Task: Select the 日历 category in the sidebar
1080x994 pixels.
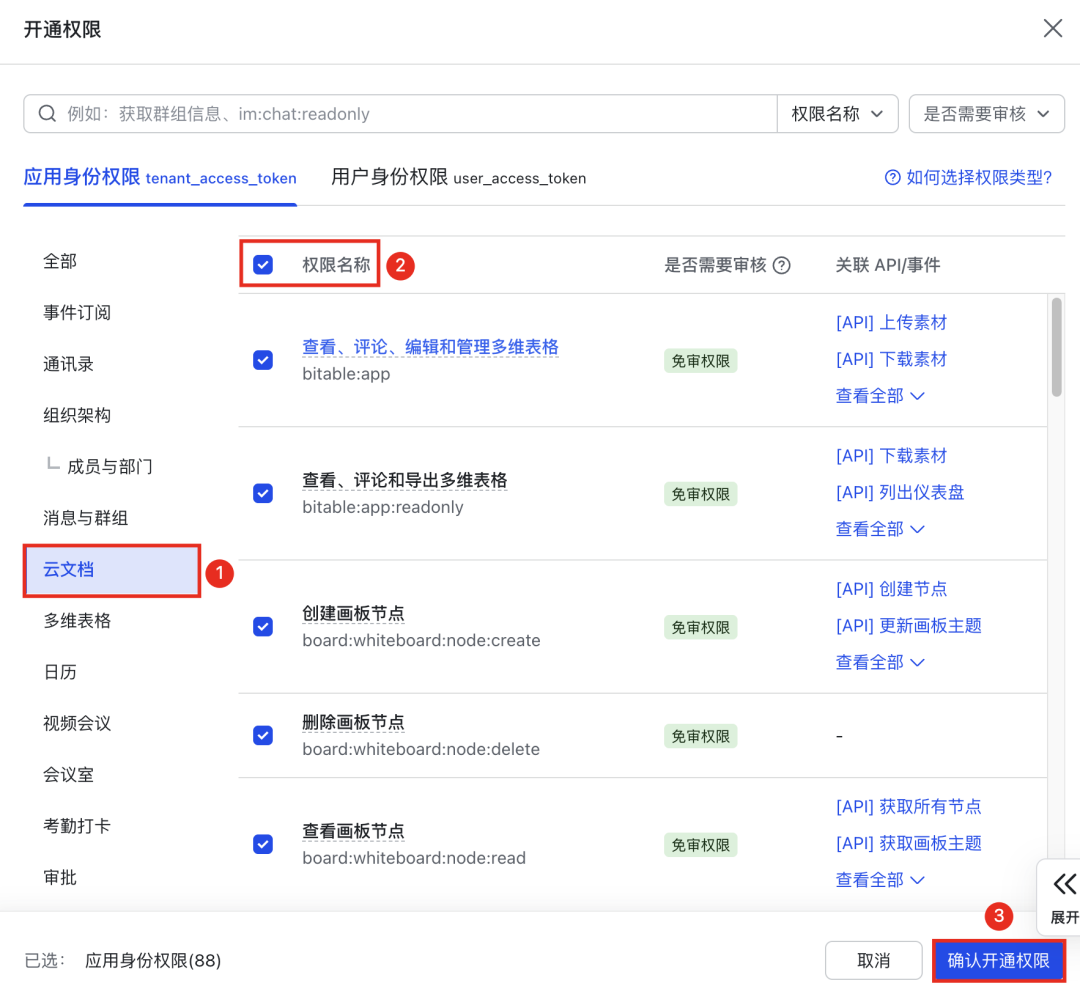Action: click(60, 672)
